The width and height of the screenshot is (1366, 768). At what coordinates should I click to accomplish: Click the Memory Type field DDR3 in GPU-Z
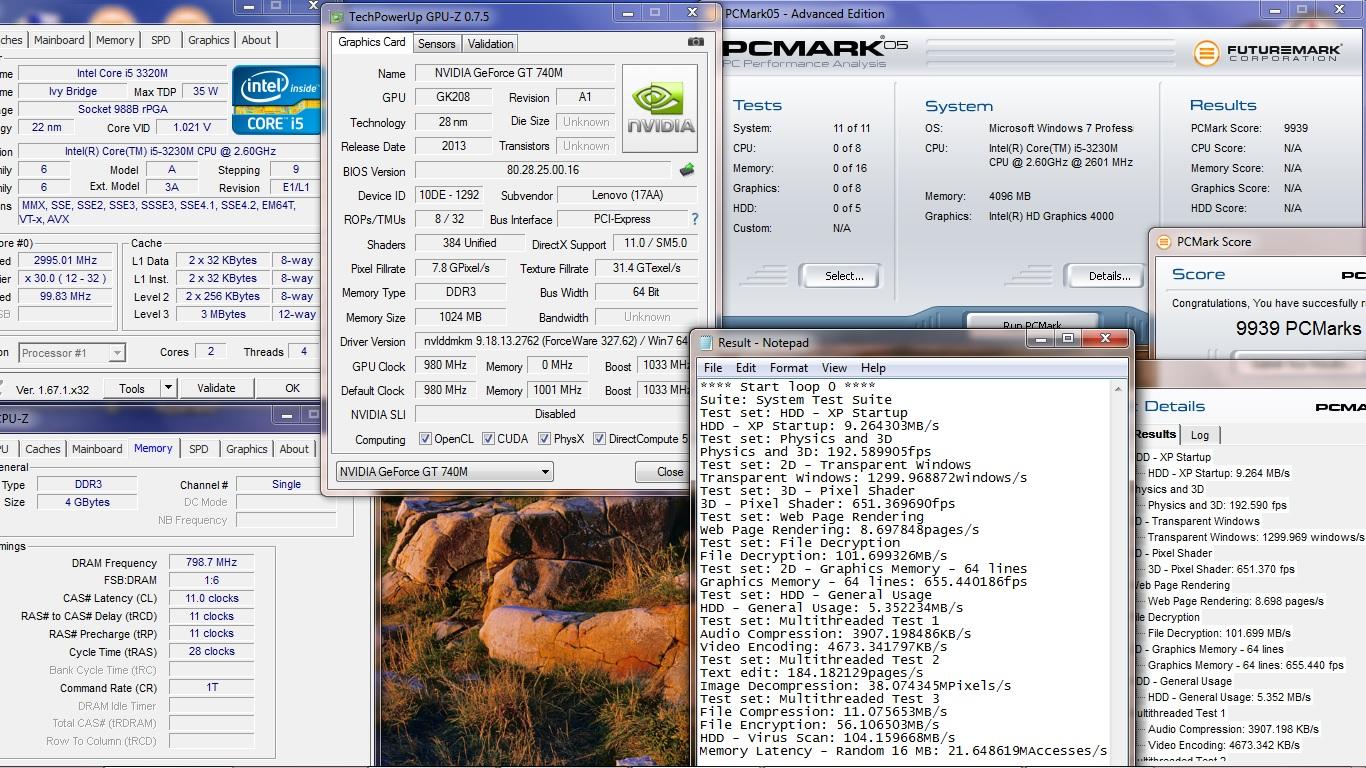pos(460,292)
